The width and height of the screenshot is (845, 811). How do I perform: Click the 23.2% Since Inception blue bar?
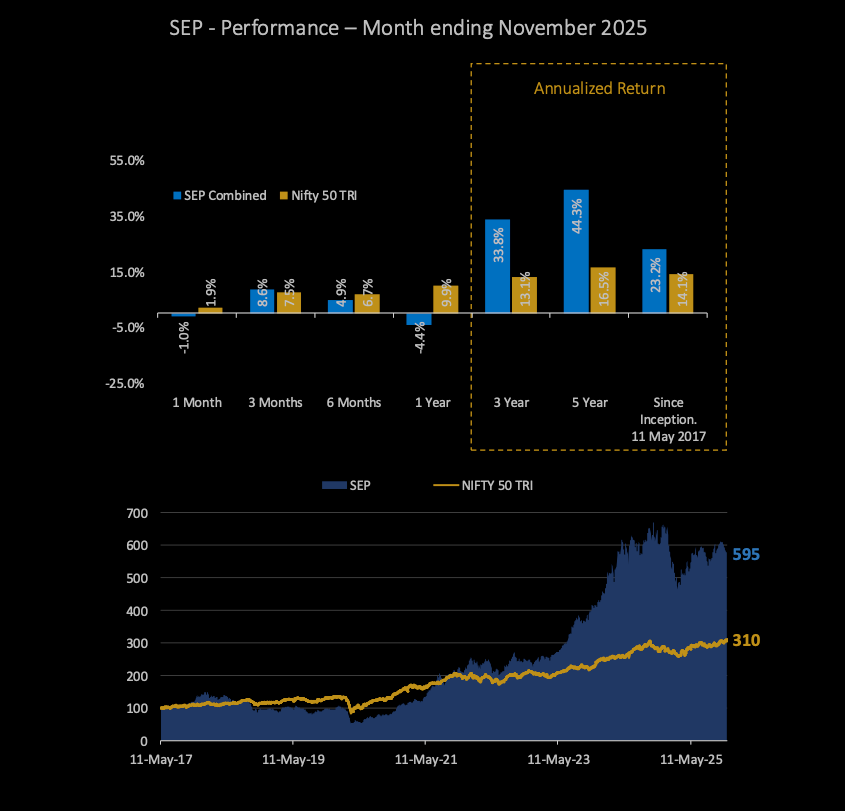[654, 281]
